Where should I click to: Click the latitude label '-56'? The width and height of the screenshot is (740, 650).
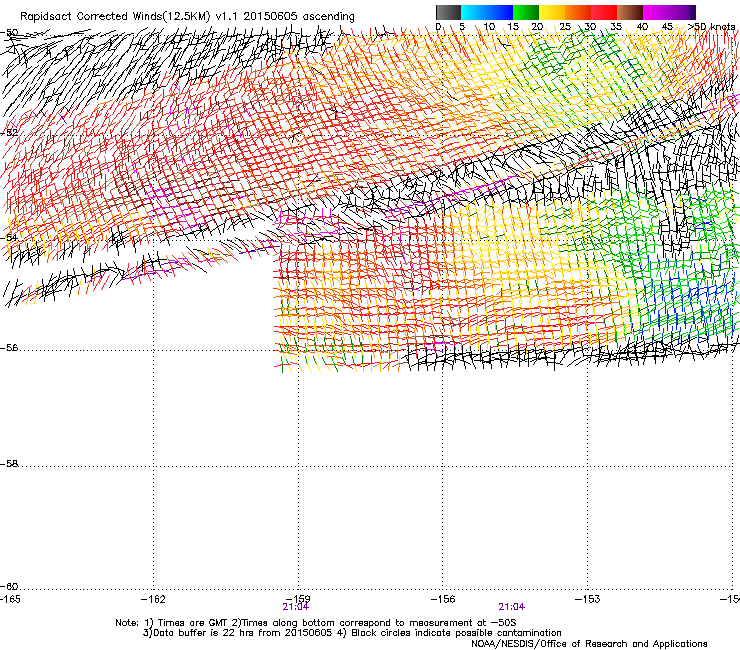[x=9, y=348]
